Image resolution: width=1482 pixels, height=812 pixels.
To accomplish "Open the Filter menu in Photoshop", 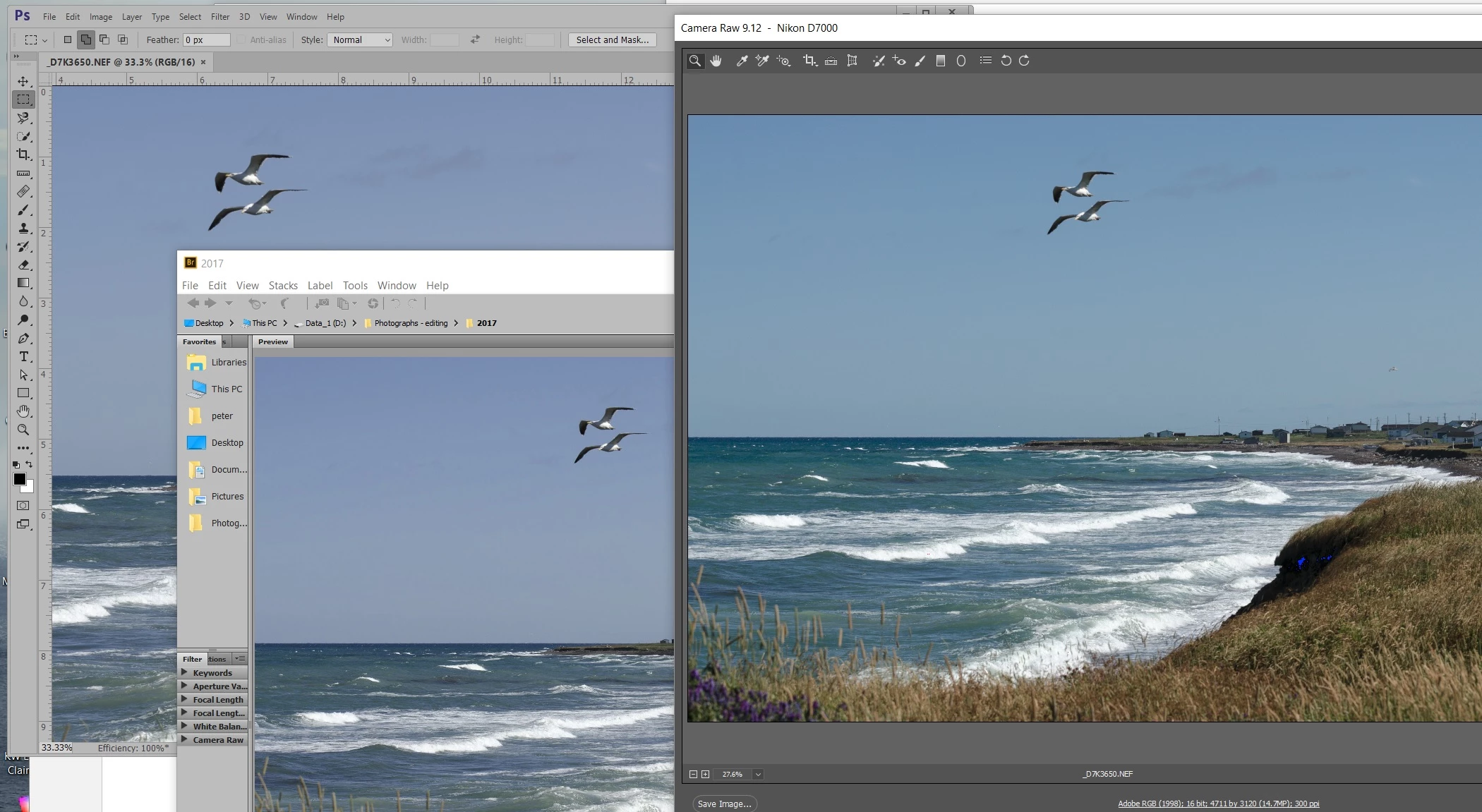I will tap(219, 16).
